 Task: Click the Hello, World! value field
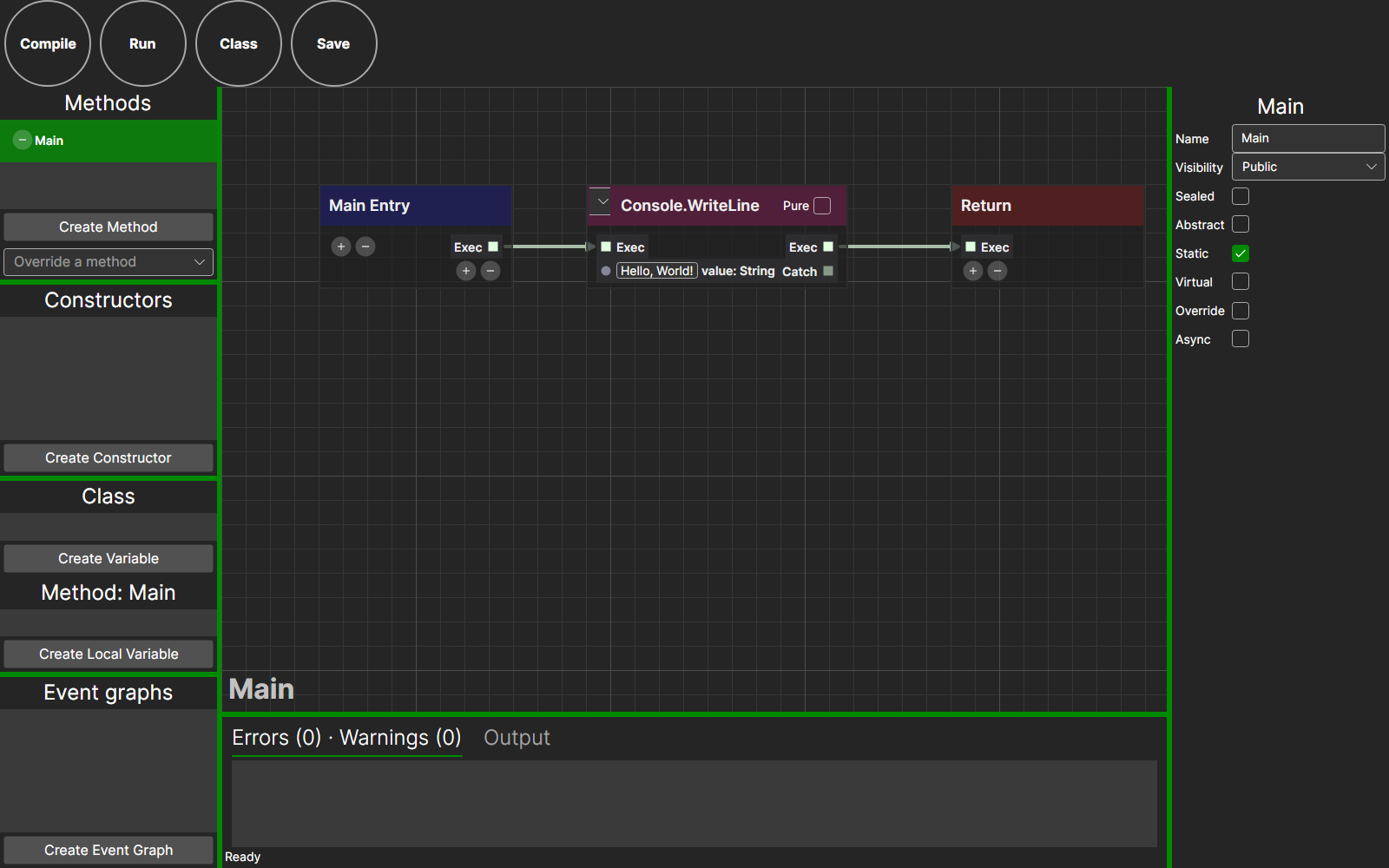click(x=657, y=271)
